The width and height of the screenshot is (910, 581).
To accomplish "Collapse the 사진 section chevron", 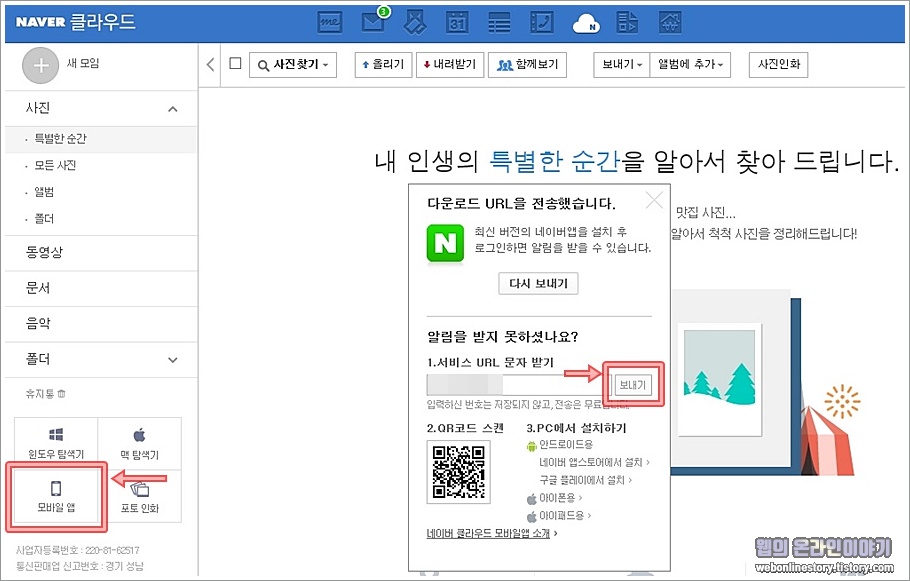I will coord(173,109).
